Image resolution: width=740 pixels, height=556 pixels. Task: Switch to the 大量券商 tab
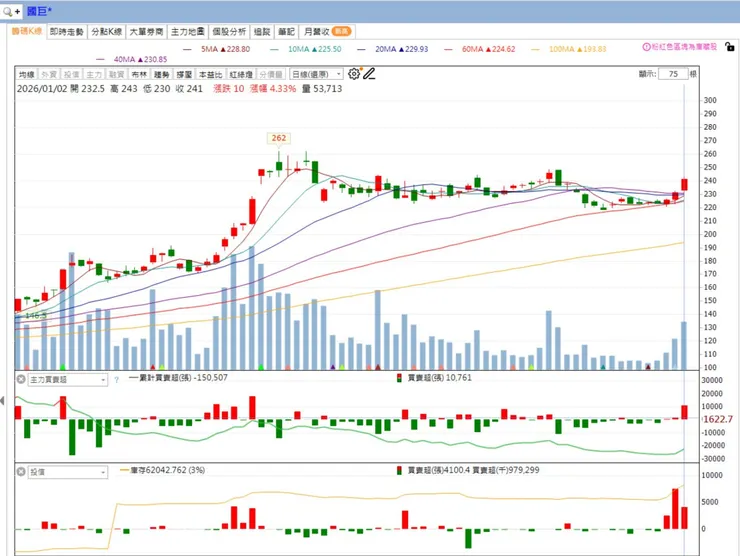146,32
